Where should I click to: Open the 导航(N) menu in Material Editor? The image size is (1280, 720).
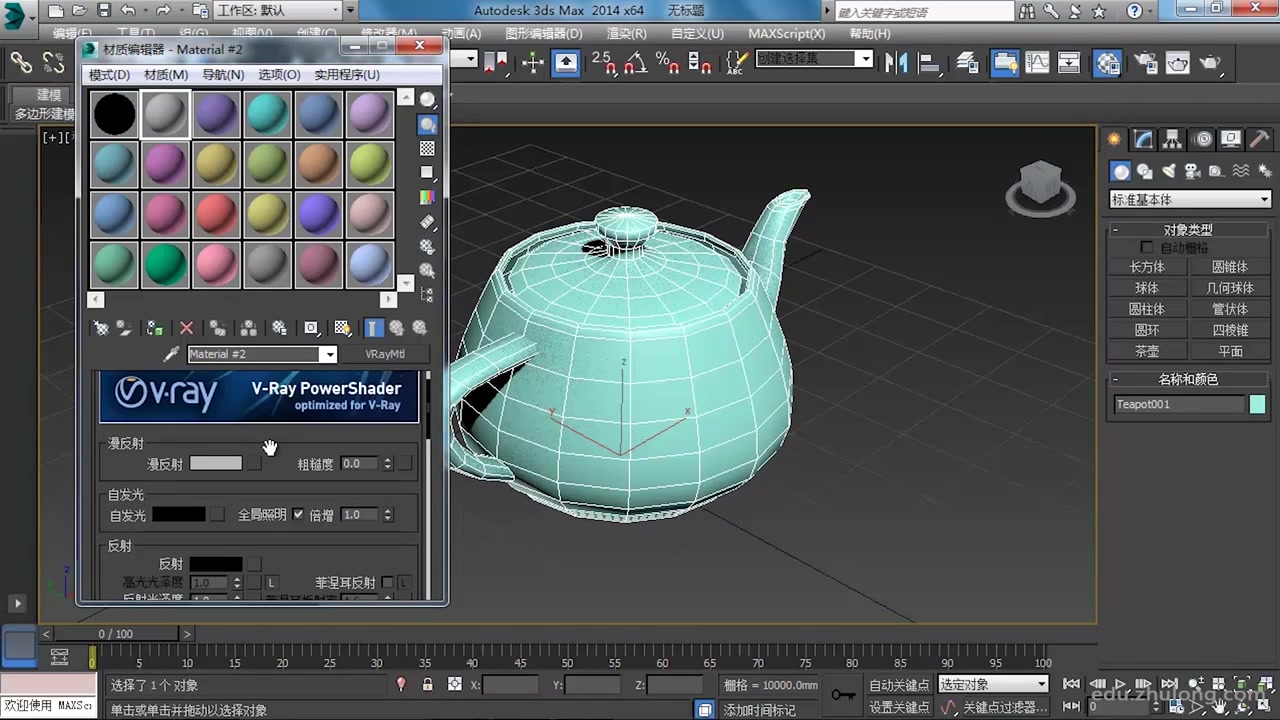(x=223, y=75)
